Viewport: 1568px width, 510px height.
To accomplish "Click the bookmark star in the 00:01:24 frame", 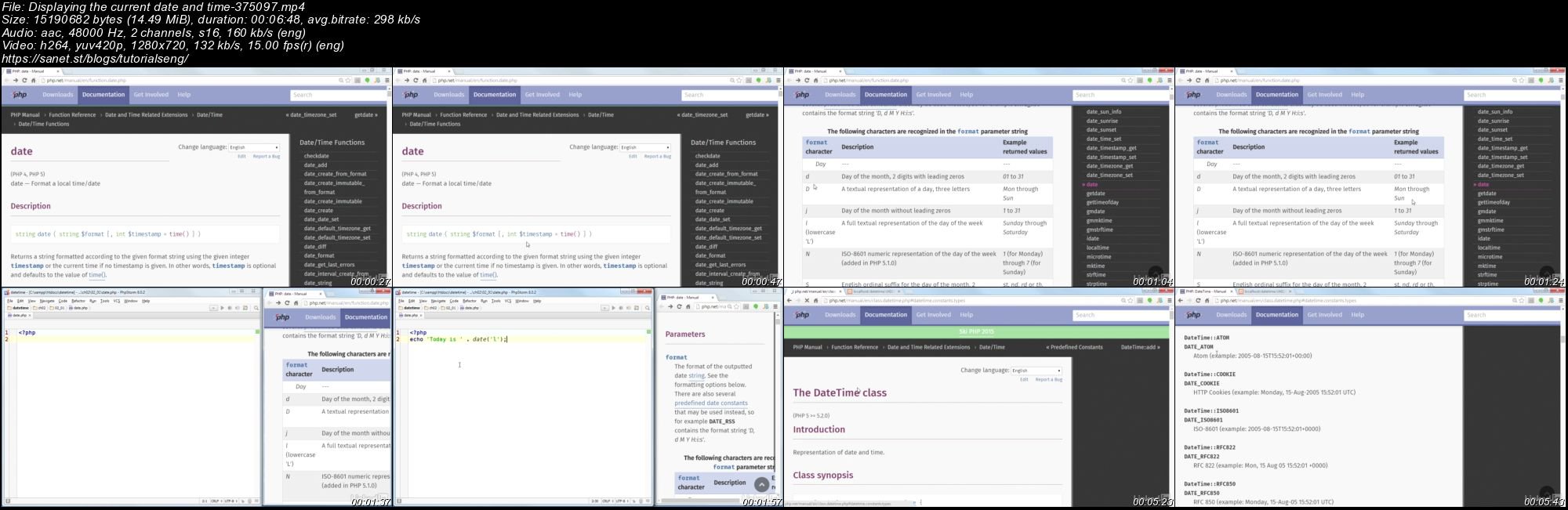I will 1522,80.
